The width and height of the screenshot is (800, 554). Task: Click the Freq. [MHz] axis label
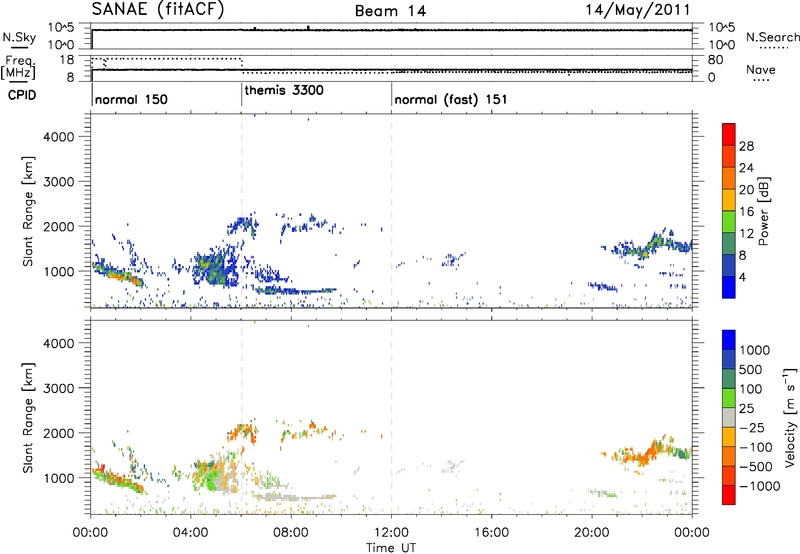click(x=18, y=67)
